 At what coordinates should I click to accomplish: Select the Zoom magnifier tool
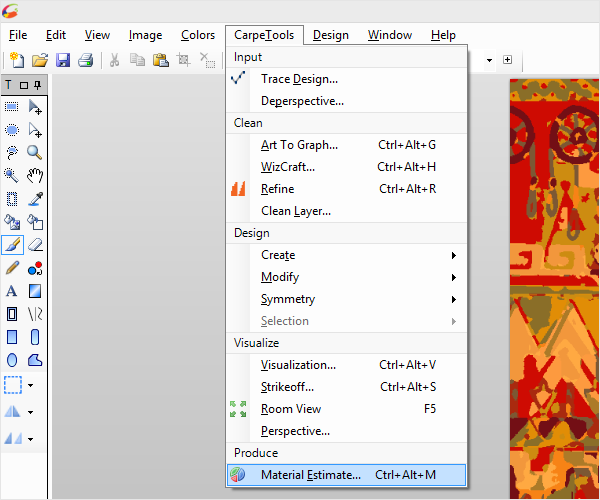(35, 153)
